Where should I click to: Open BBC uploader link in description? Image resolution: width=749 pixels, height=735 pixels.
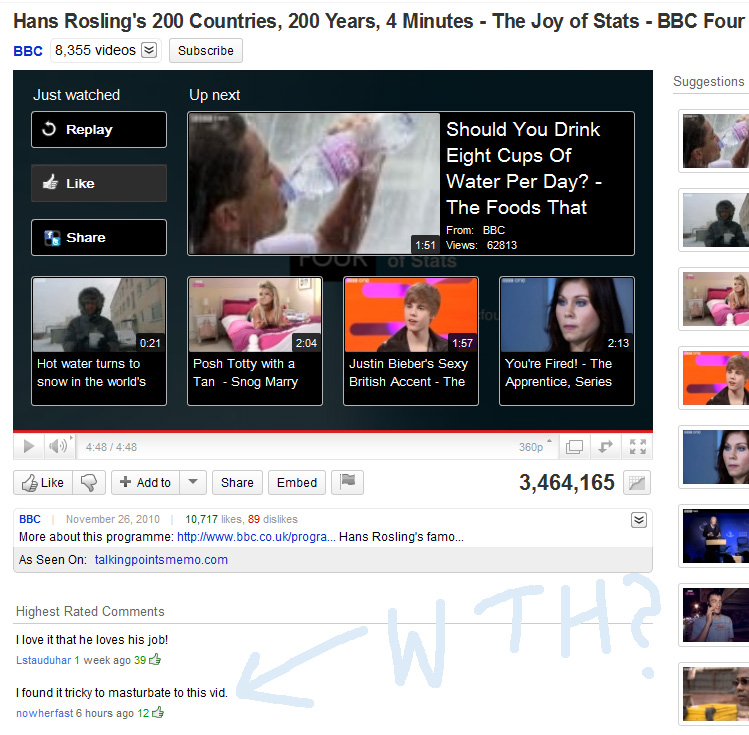30,519
